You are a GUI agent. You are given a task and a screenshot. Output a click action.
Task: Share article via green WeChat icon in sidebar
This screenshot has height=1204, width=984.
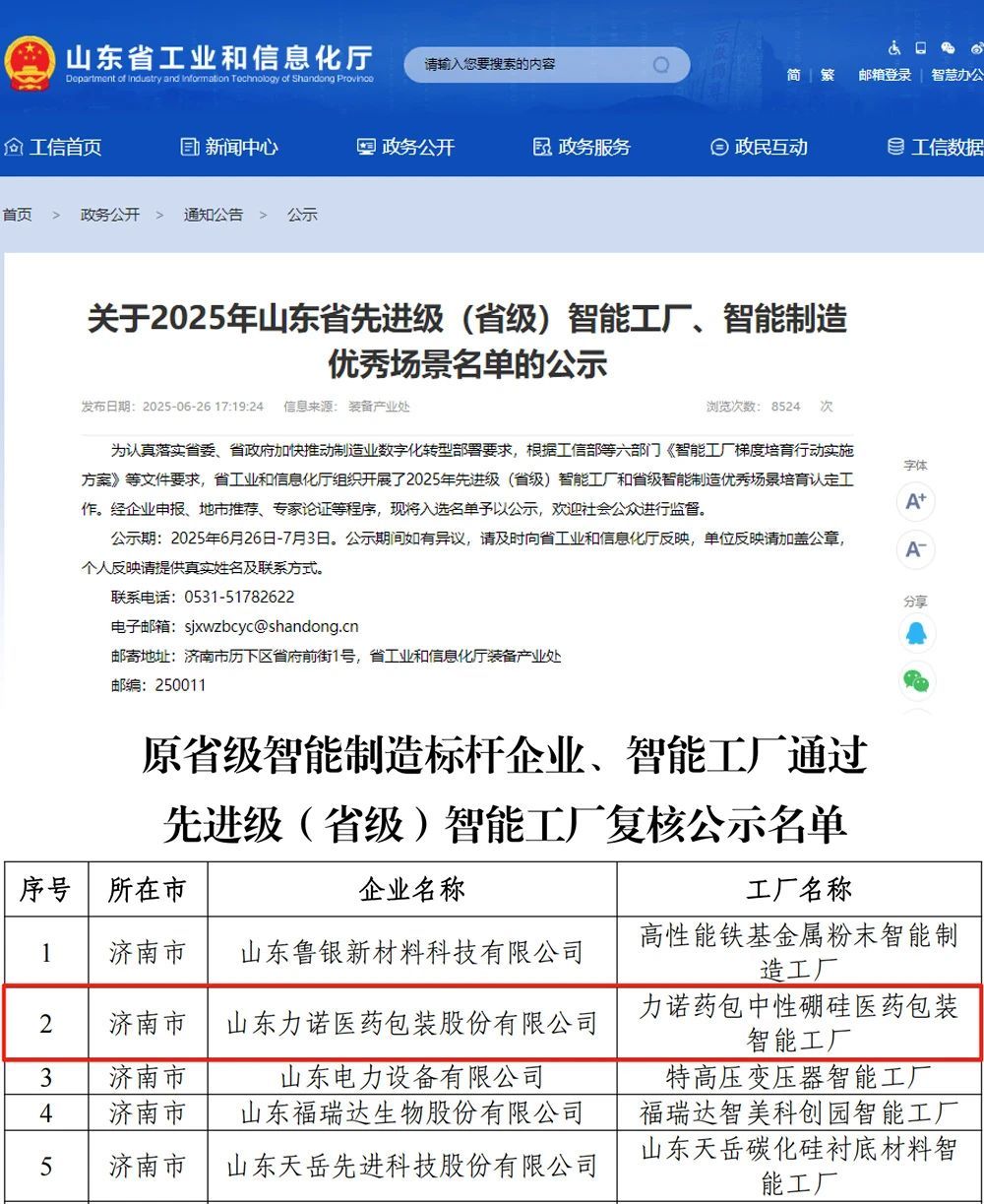pos(915,680)
